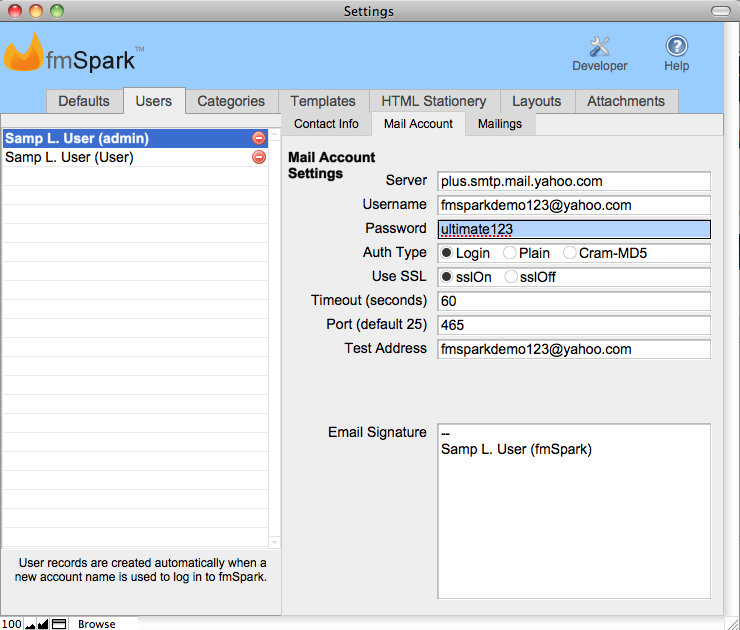Click inside the Email Signature text box

pyautogui.click(x=574, y=520)
